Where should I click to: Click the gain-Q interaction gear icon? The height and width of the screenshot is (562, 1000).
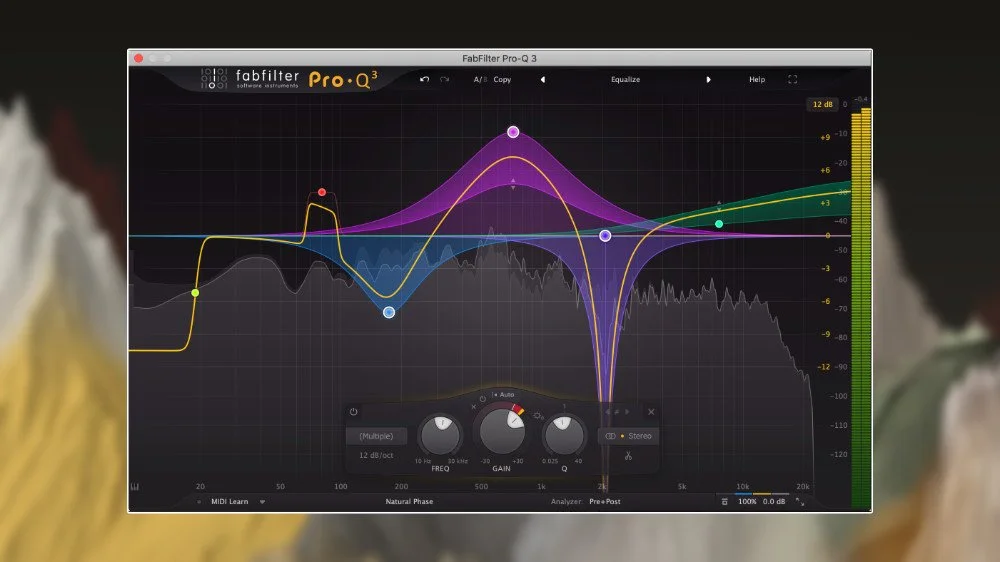(x=538, y=416)
